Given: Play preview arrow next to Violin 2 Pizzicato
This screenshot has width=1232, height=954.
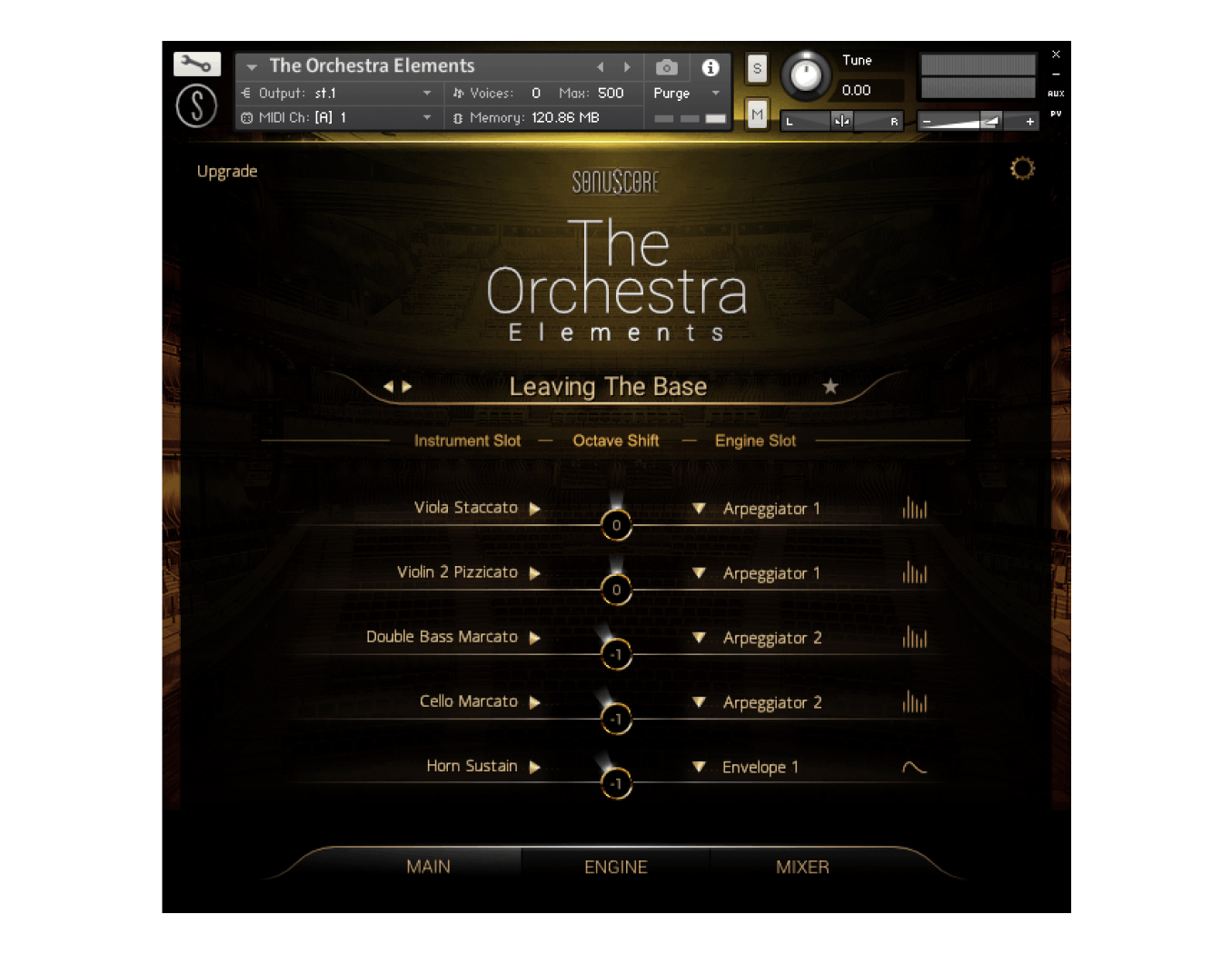Looking at the screenshot, I should tap(535, 573).
